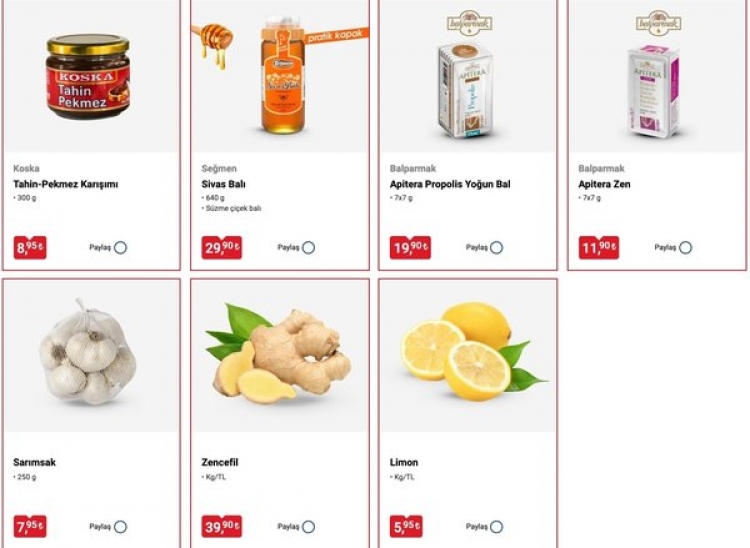Open the Seğmen honey jar image
Image resolution: width=750 pixels, height=548 pixels.
click(x=282, y=75)
